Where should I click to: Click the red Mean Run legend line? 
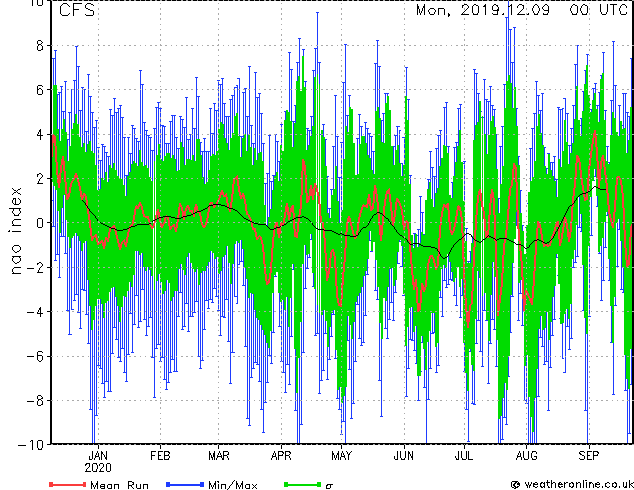pos(67,484)
